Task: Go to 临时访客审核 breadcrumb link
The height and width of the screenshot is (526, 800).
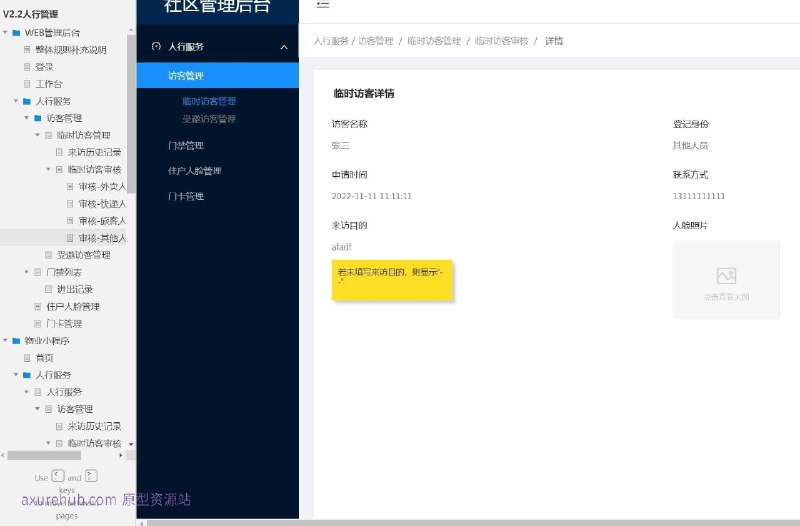Action: tap(502, 41)
